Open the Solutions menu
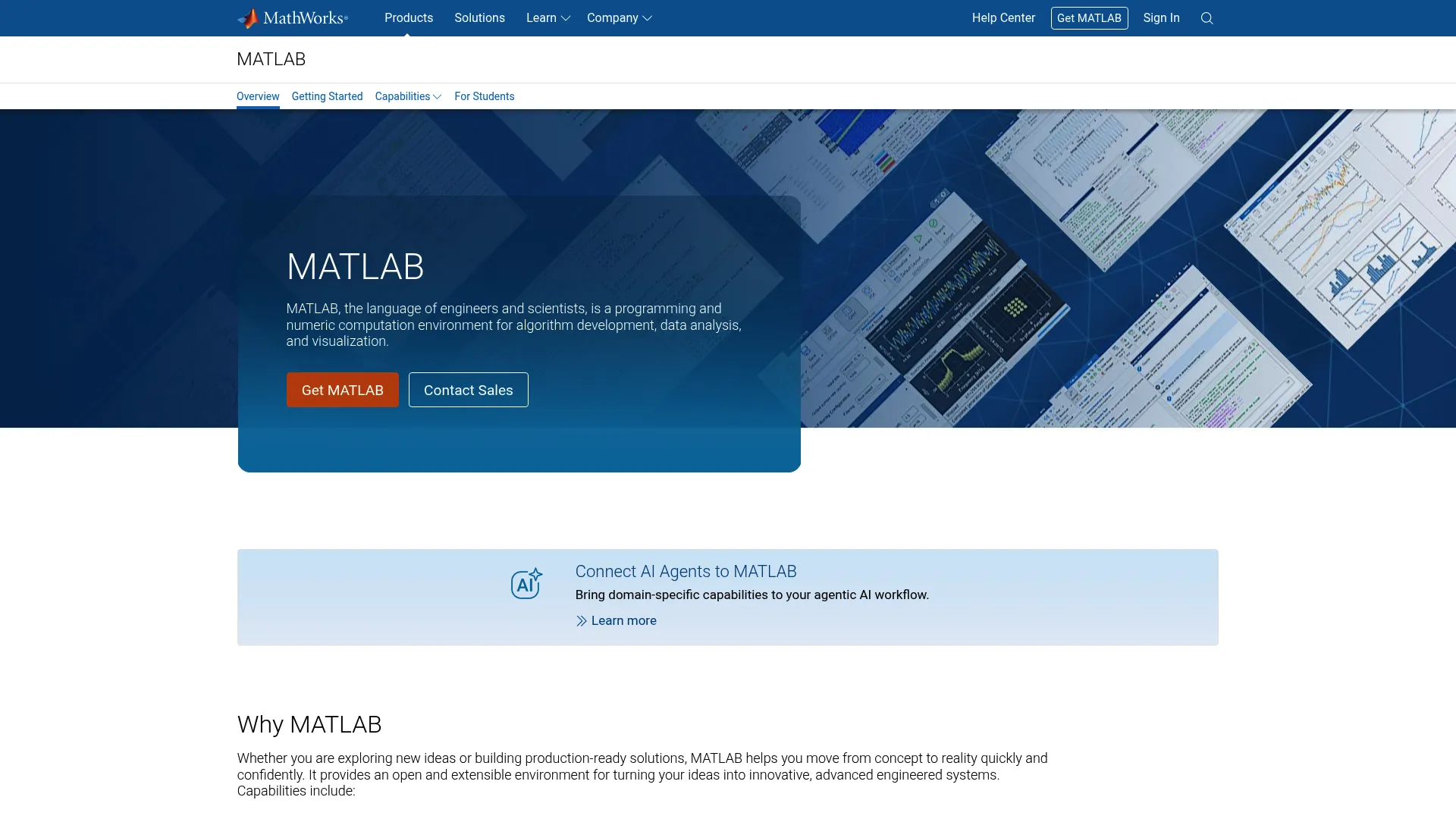 [479, 18]
